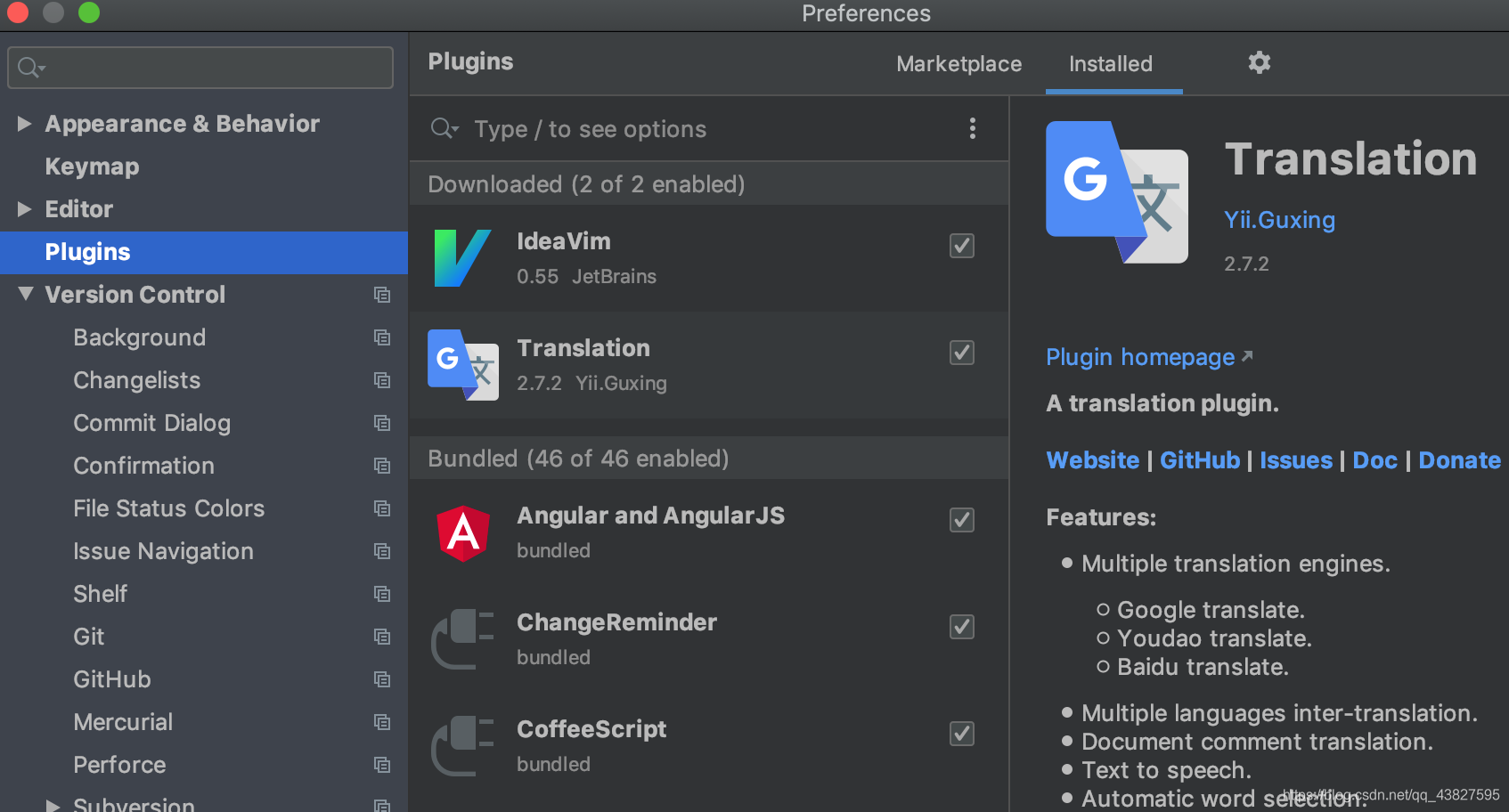Expand the Appearance & Behavior section
The image size is (1509, 812).
[x=25, y=124]
